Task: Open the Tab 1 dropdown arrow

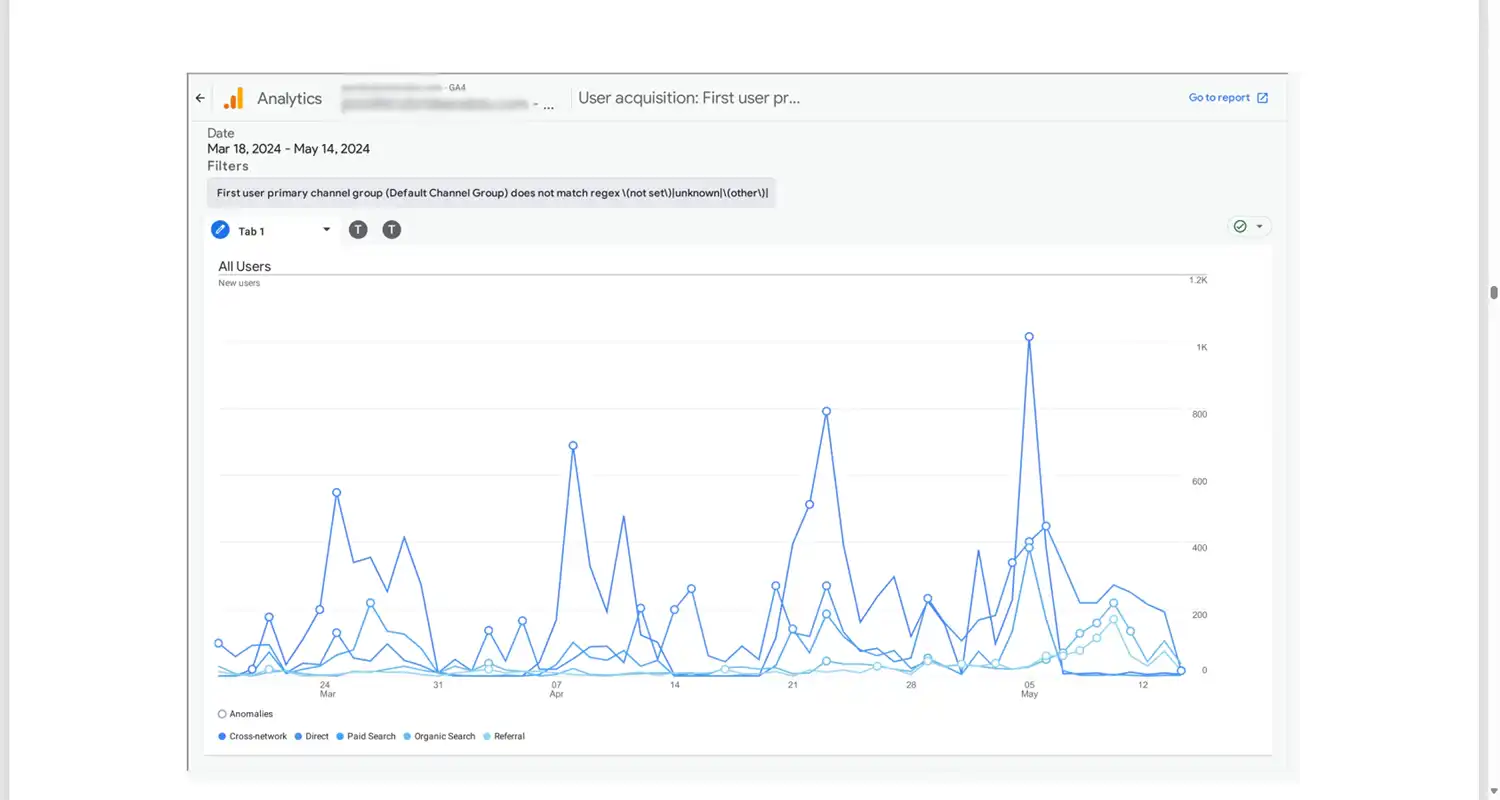Action: click(x=326, y=229)
